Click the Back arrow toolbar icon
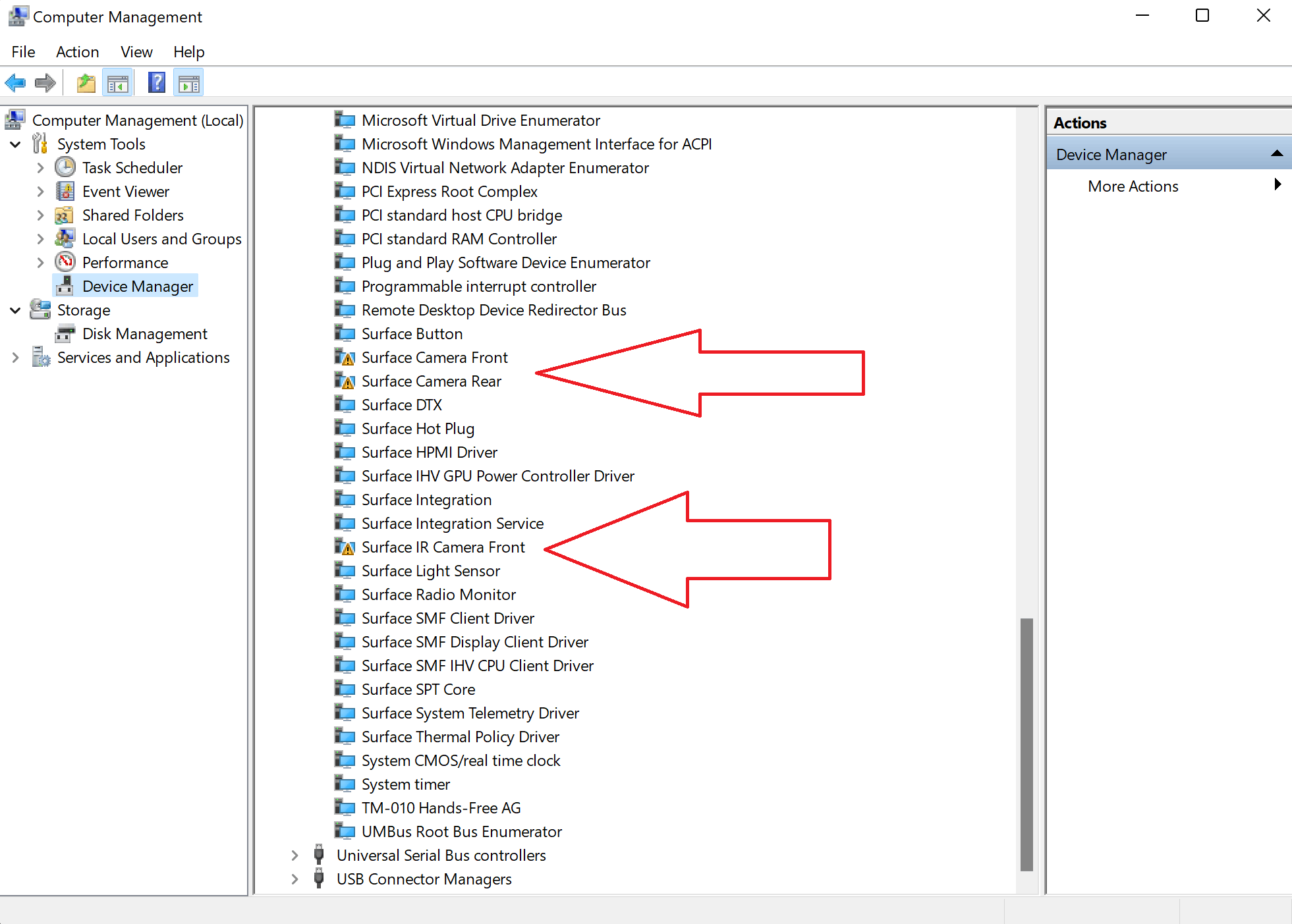 pyautogui.click(x=16, y=83)
